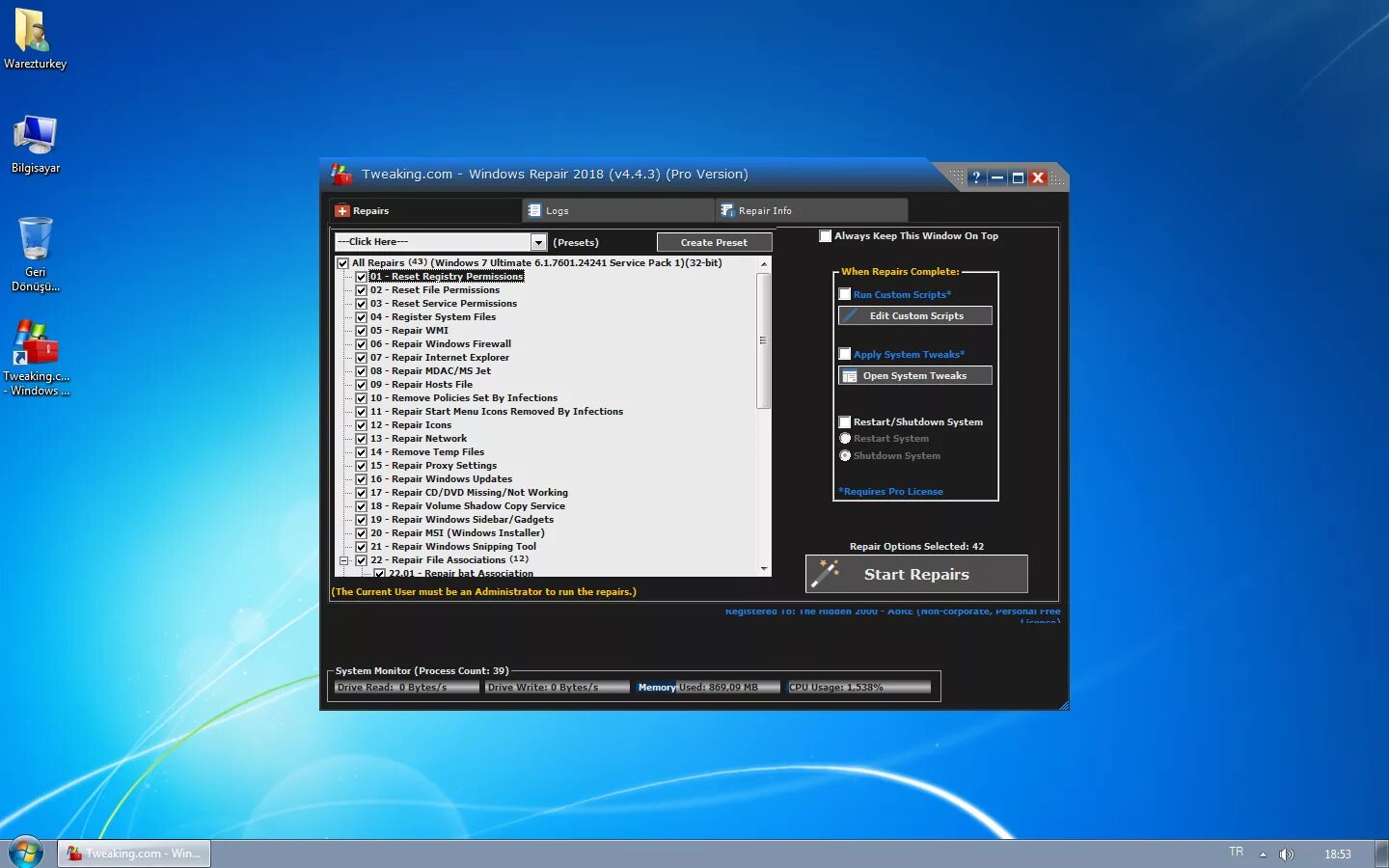
Task: Select the Tweaking.com desktop shortcut icon
Action: [35, 343]
